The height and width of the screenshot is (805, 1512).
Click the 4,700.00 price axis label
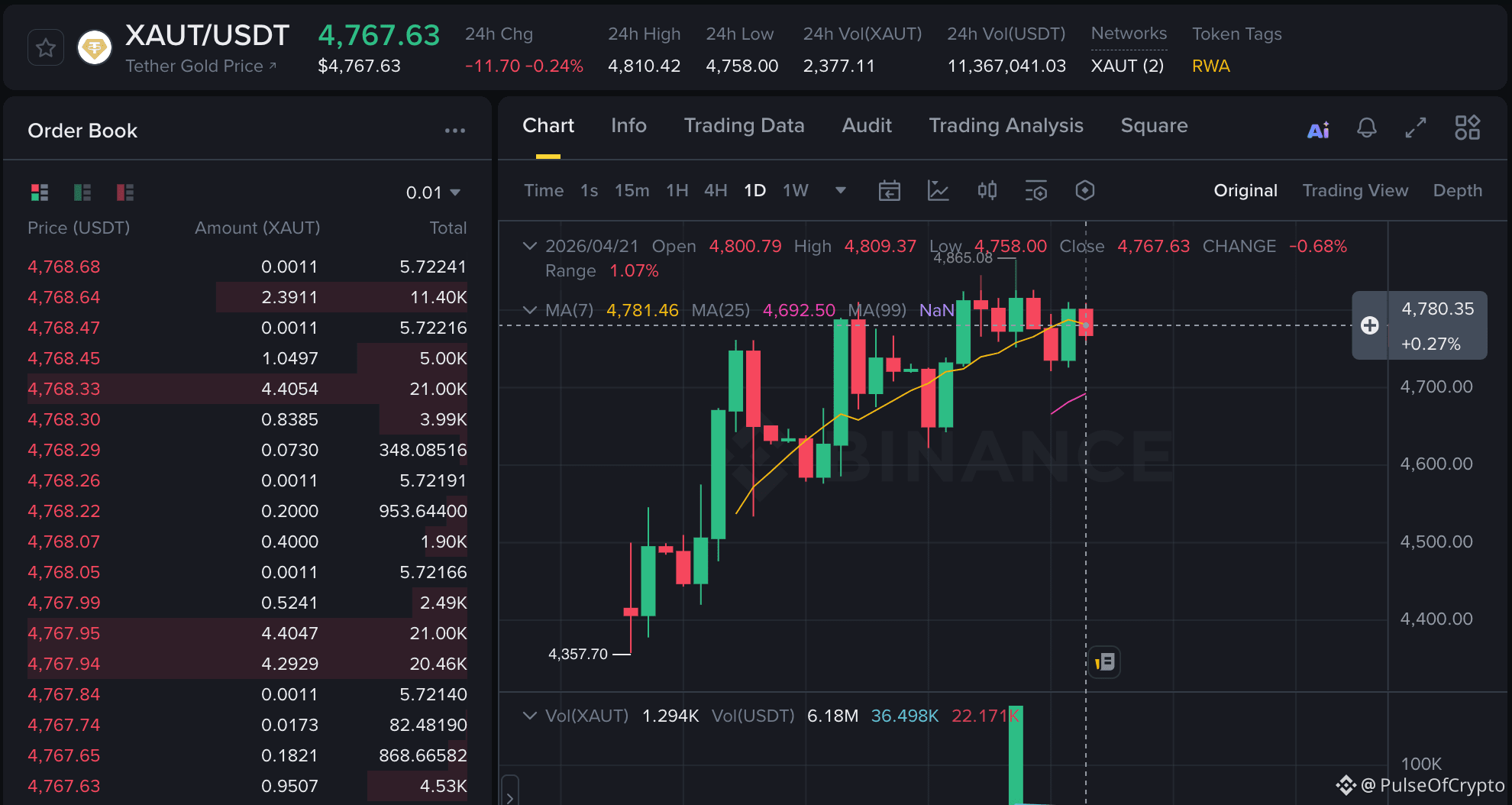tap(1436, 387)
